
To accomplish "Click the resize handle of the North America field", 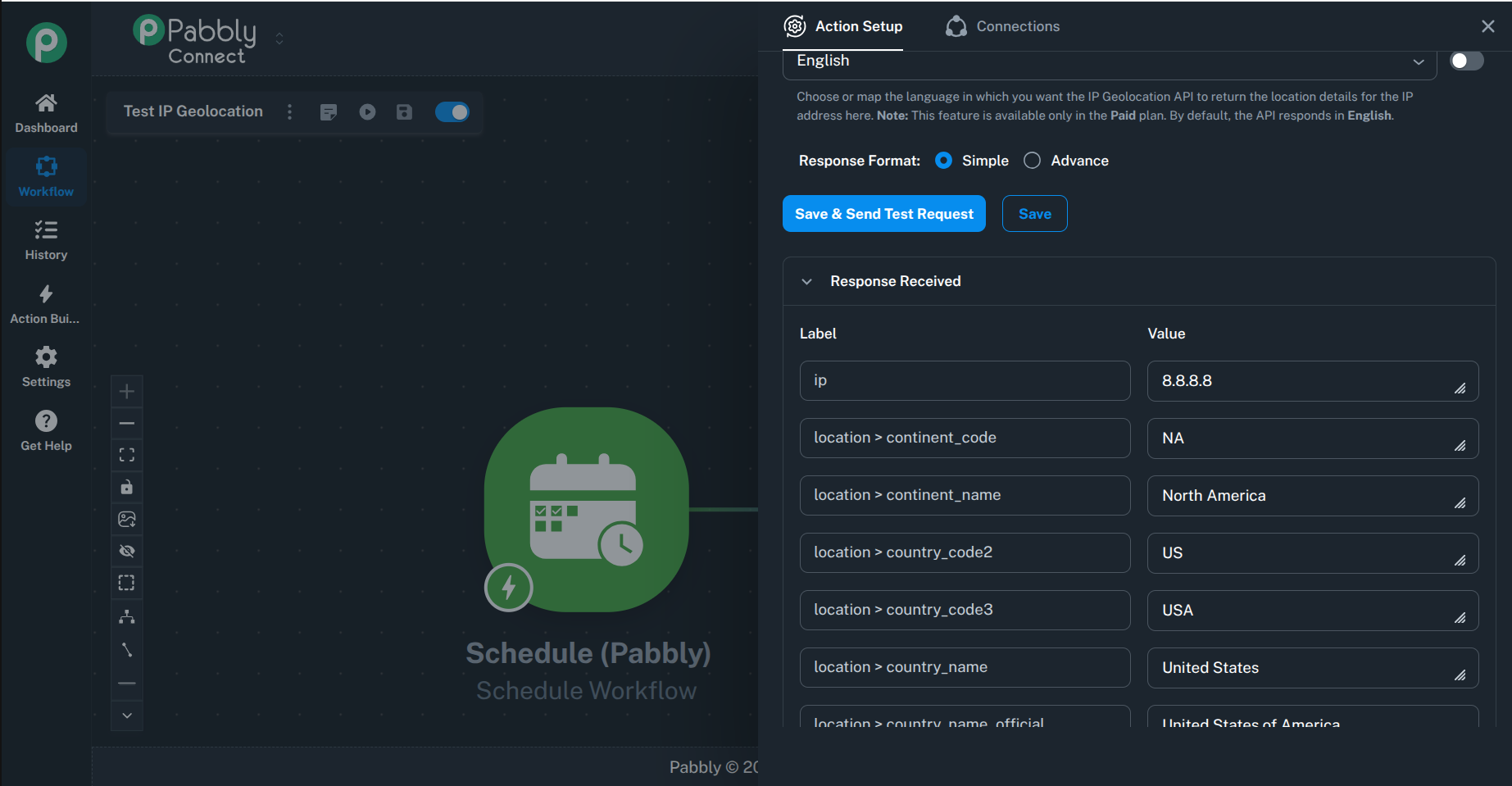I will point(1460,503).
